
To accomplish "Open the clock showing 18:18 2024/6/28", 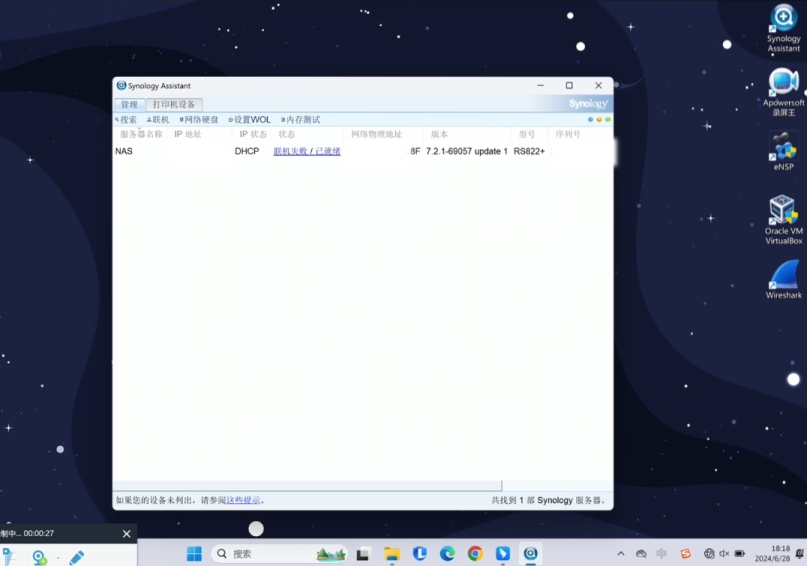I will [773, 554].
